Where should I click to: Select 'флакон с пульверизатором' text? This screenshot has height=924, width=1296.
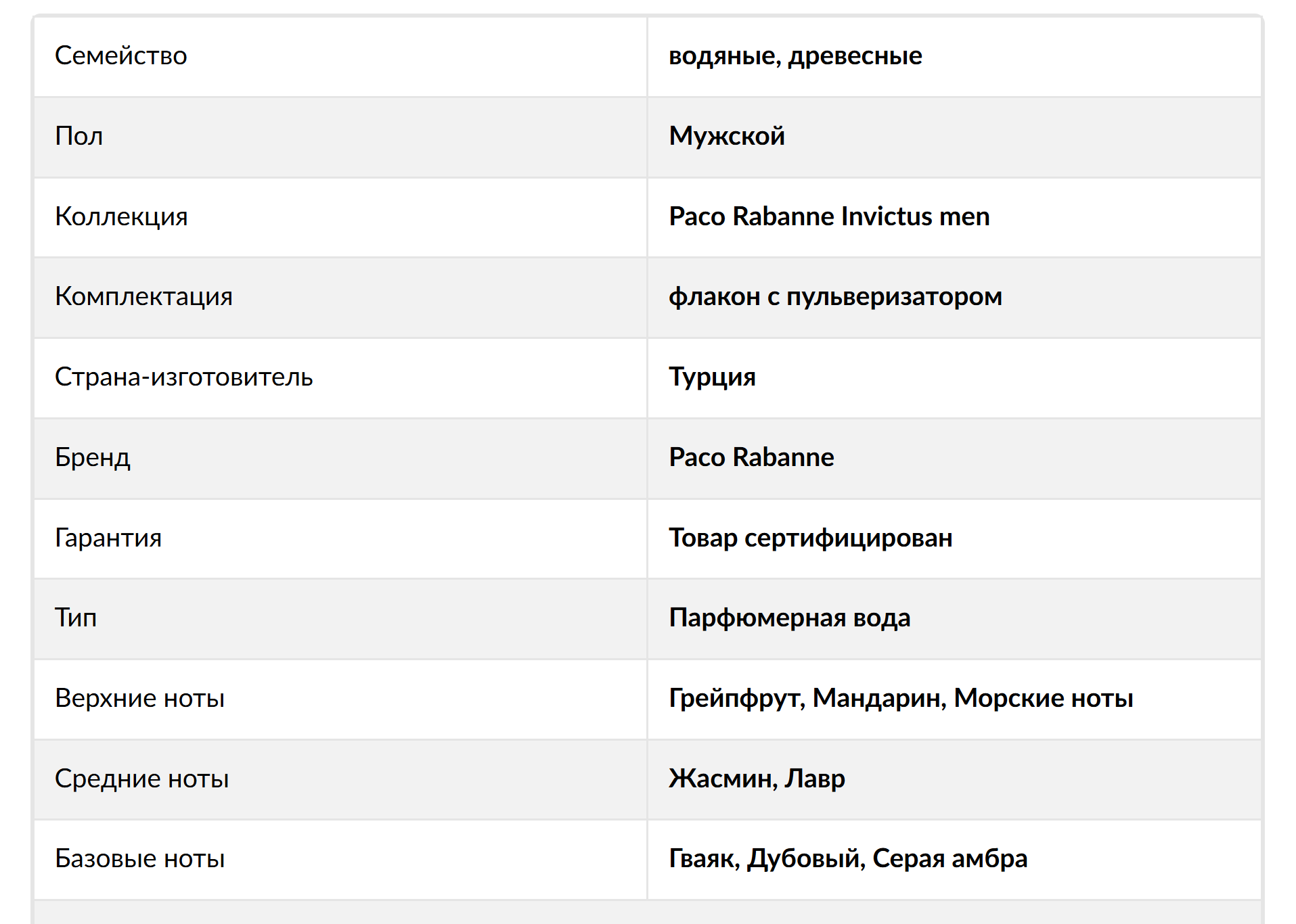[x=834, y=296]
